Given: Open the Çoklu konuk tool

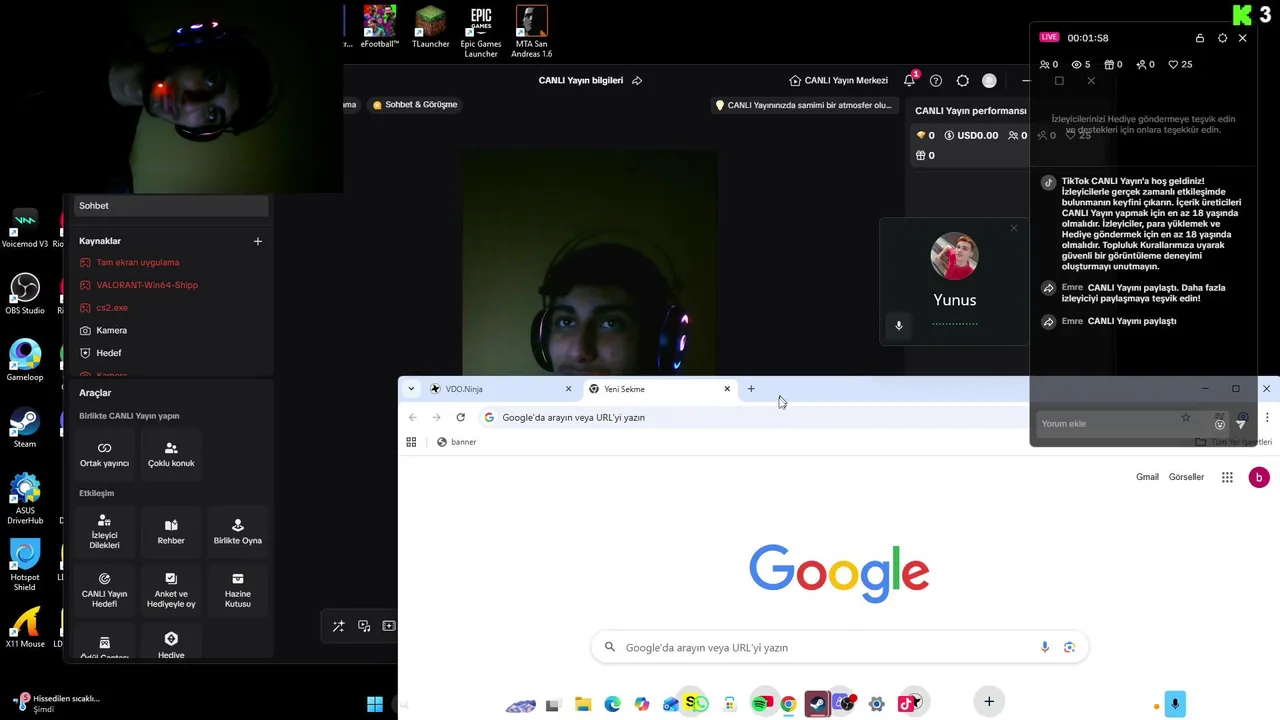Looking at the screenshot, I should (171, 454).
